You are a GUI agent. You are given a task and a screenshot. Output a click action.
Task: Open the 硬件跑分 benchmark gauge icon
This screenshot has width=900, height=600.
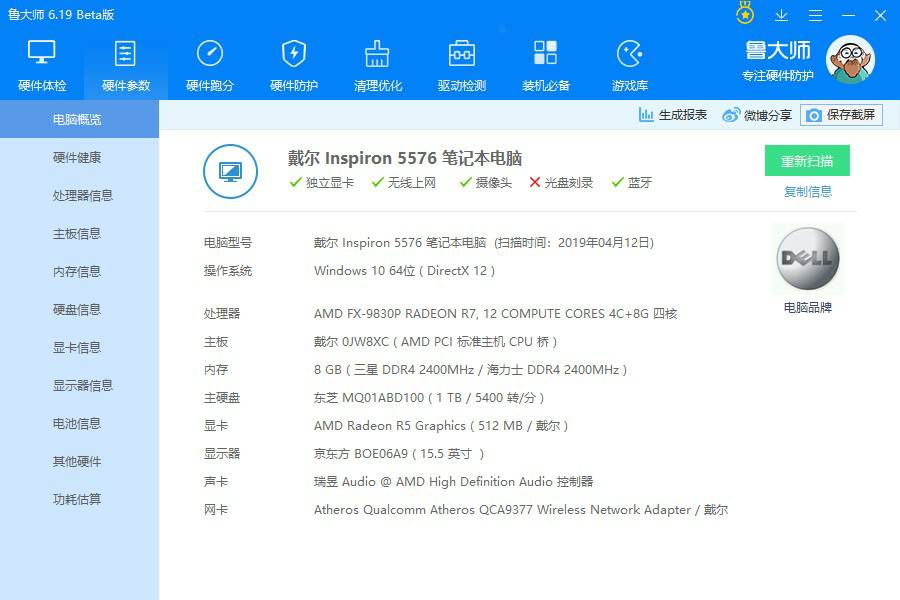pos(210,53)
